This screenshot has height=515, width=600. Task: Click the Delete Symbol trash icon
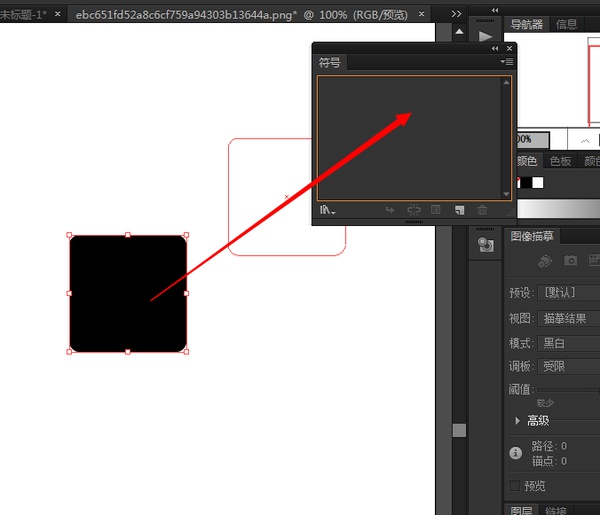pyautogui.click(x=483, y=210)
